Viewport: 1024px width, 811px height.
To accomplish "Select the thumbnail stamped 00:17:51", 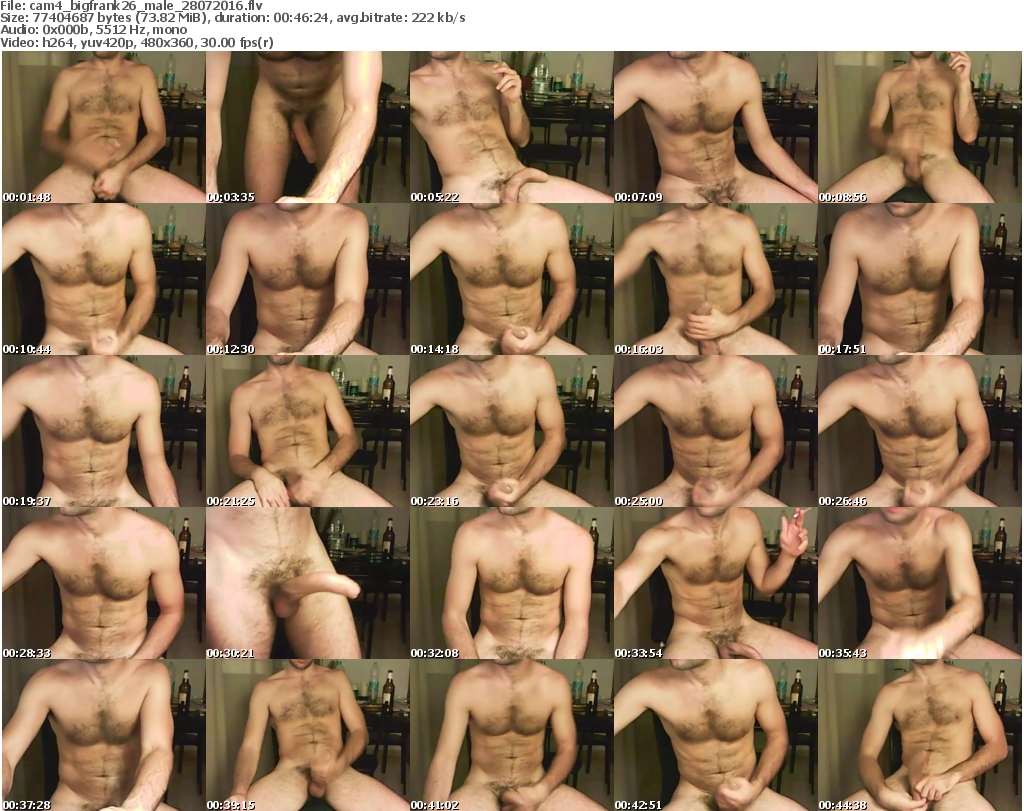I will pyautogui.click(x=920, y=279).
